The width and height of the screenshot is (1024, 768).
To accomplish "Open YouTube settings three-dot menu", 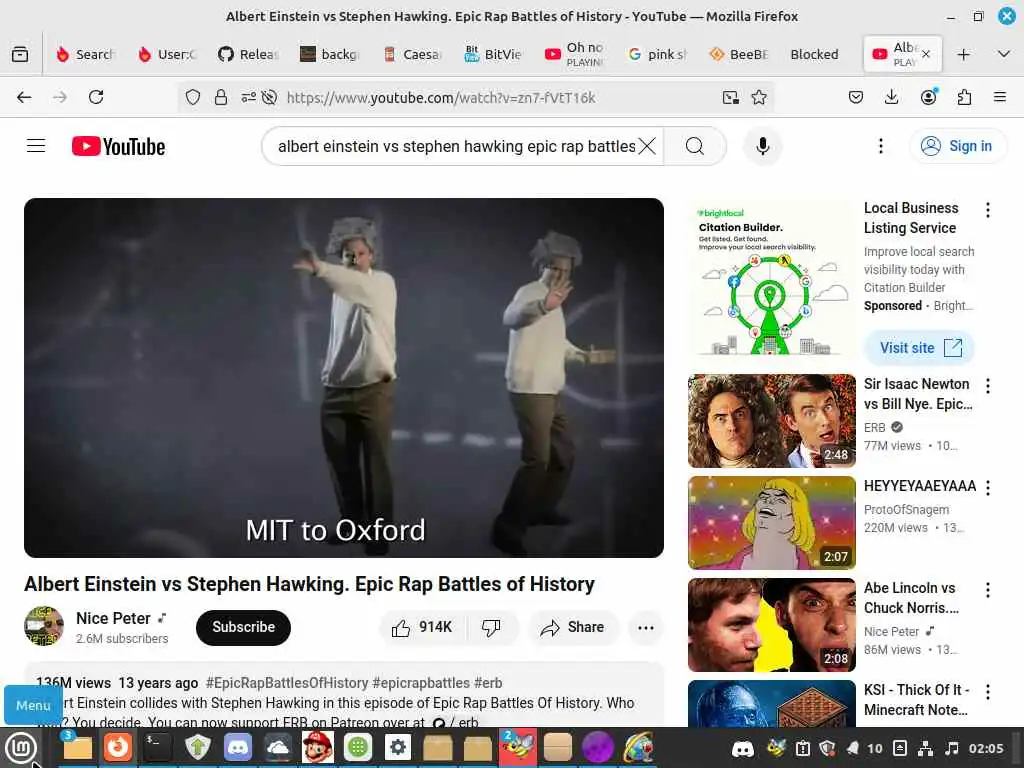I will (880, 146).
